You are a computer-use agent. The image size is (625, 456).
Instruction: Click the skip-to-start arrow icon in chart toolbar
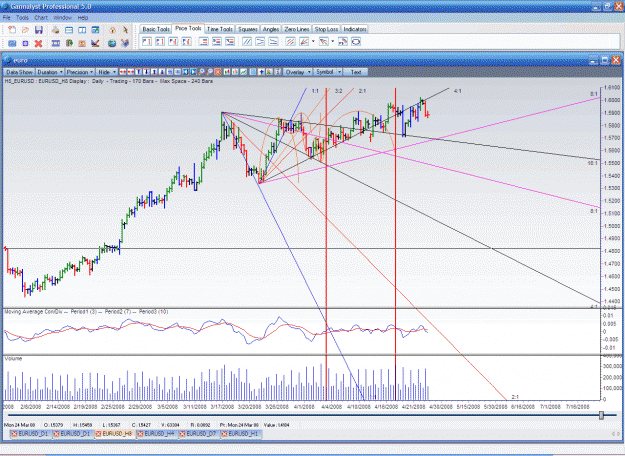click(x=185, y=72)
